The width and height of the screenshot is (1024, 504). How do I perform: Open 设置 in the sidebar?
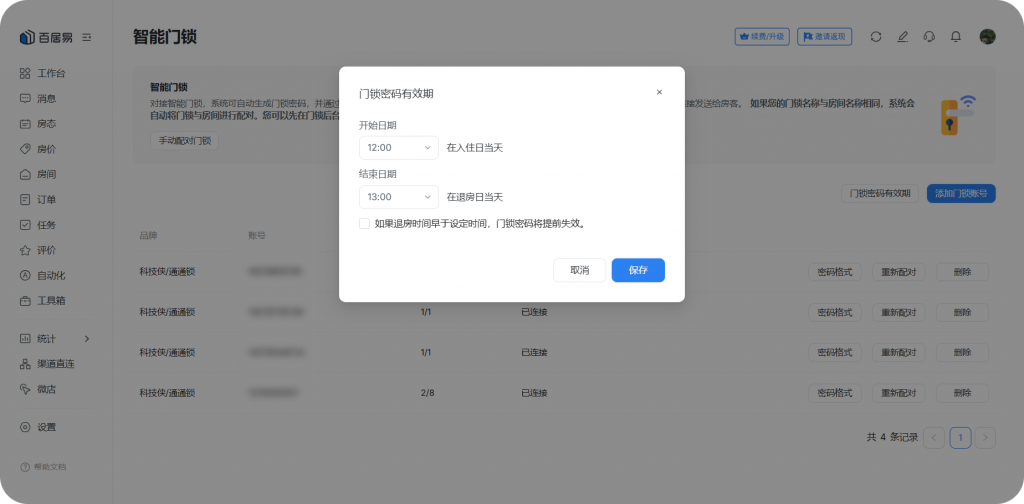click(46, 427)
